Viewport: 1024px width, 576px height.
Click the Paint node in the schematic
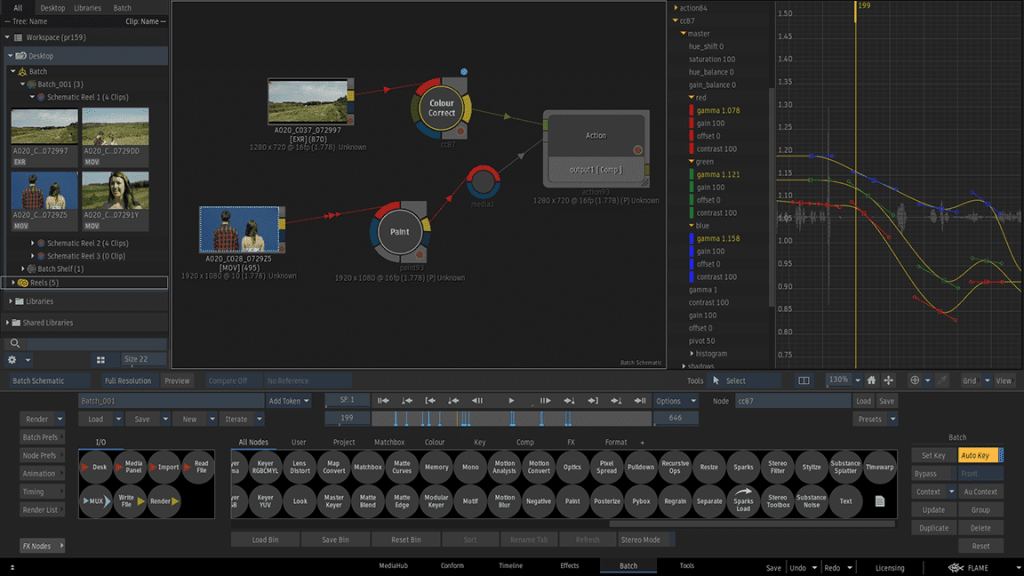click(399, 232)
